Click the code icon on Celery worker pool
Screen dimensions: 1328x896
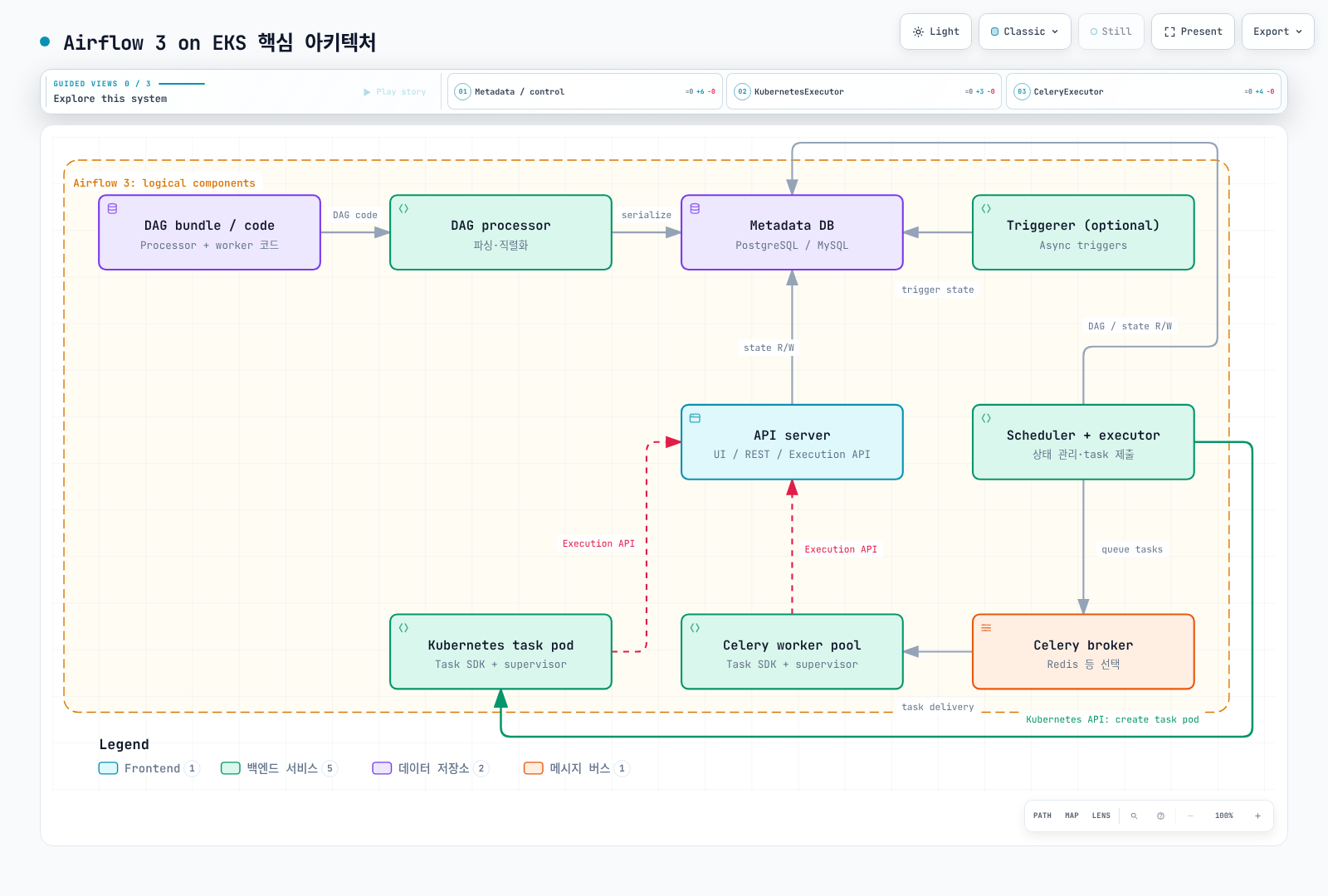(x=695, y=628)
